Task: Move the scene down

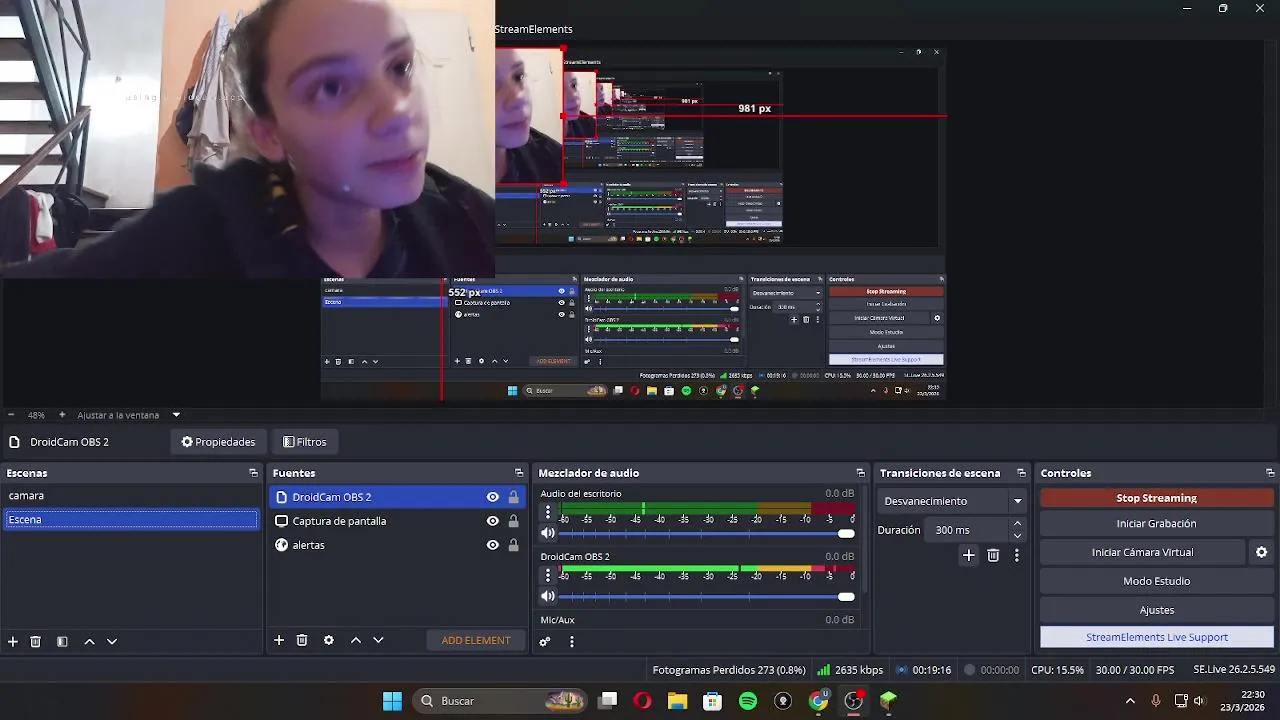Action: [x=112, y=641]
